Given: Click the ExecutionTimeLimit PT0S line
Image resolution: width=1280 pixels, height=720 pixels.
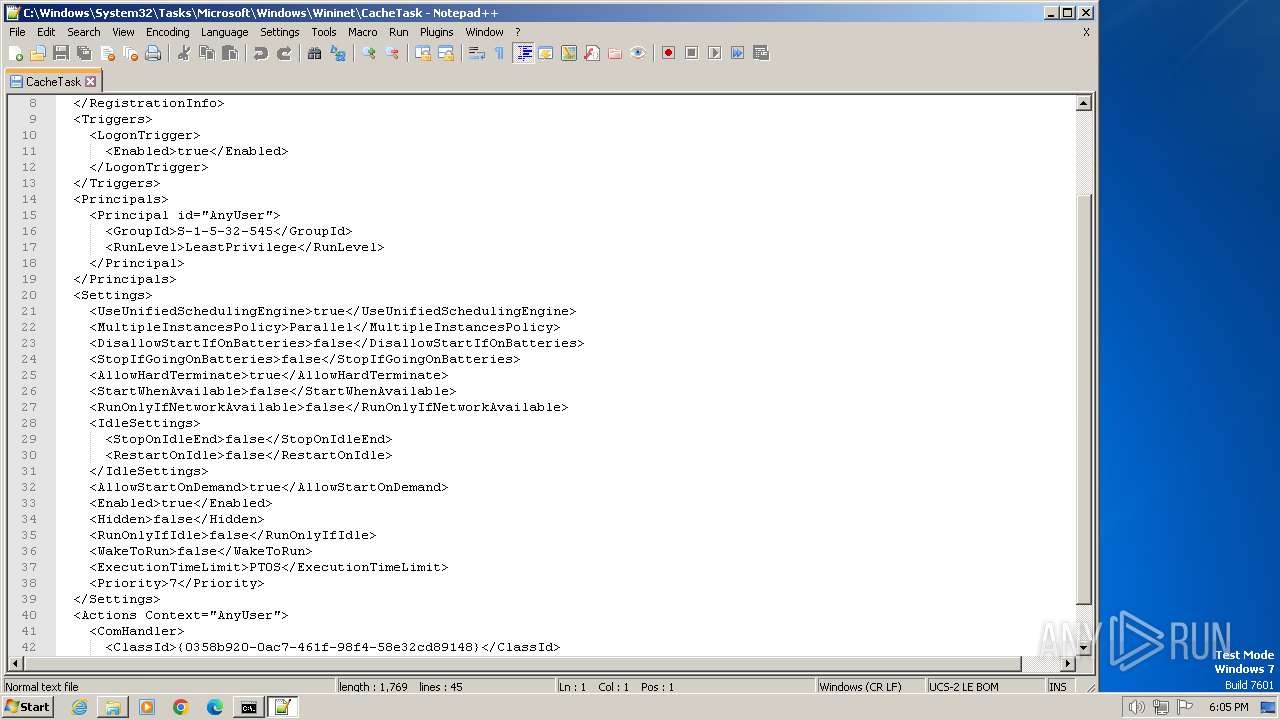Looking at the screenshot, I should coord(269,567).
